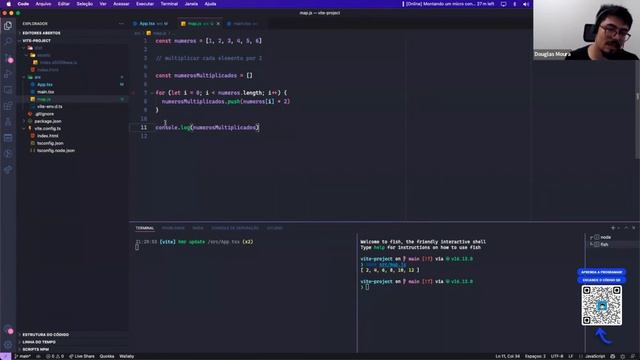Open the Extensions view in the activity bar
The image size is (640, 360).
click(8, 106)
